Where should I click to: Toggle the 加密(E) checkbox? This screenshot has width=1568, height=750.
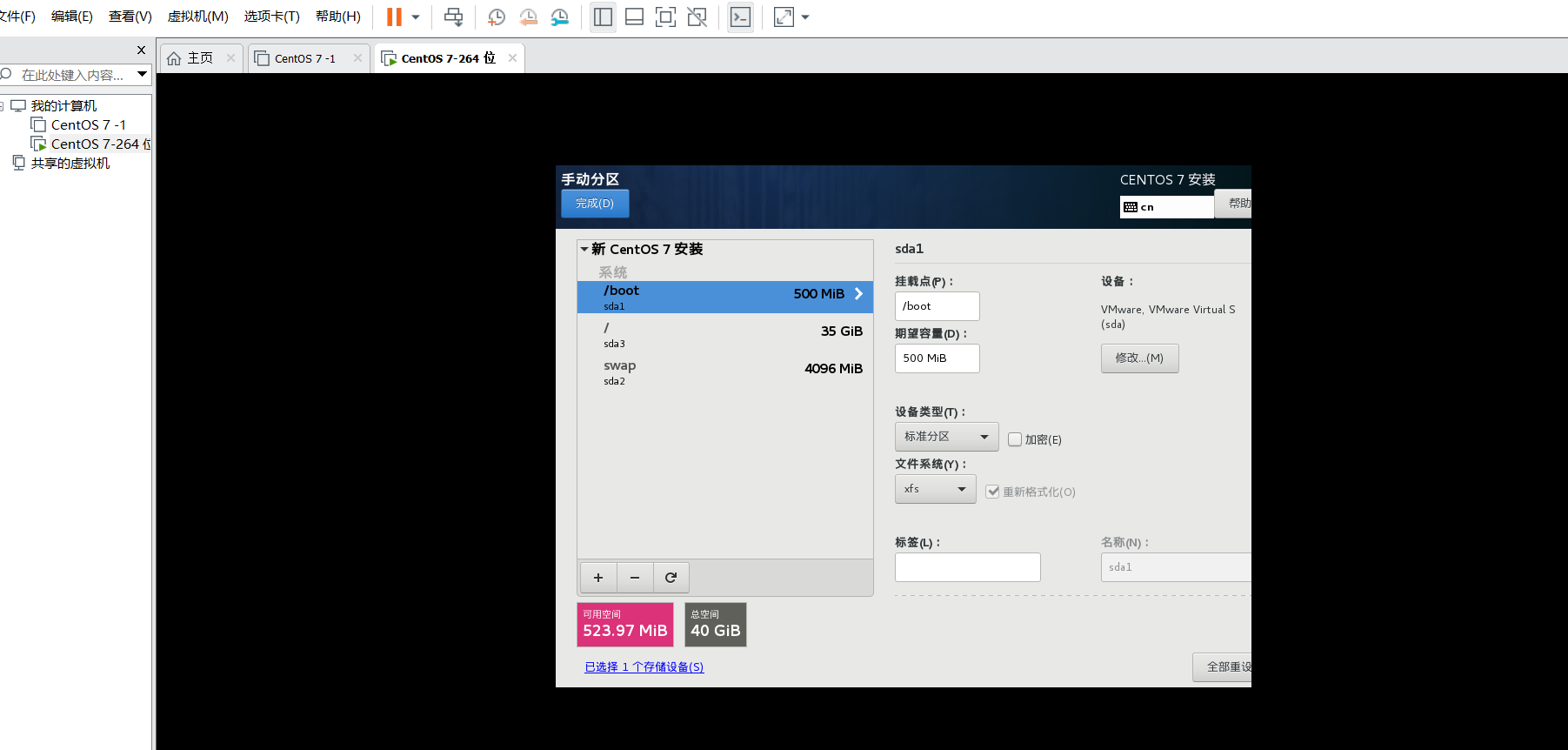click(1015, 439)
